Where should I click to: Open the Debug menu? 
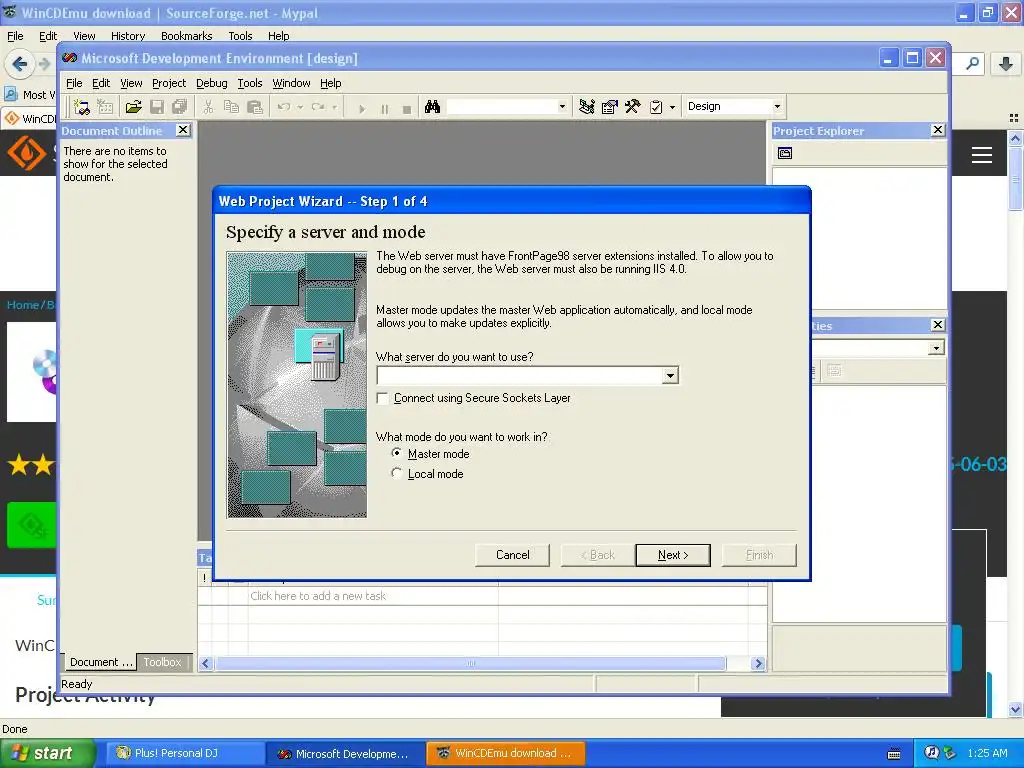(212, 83)
